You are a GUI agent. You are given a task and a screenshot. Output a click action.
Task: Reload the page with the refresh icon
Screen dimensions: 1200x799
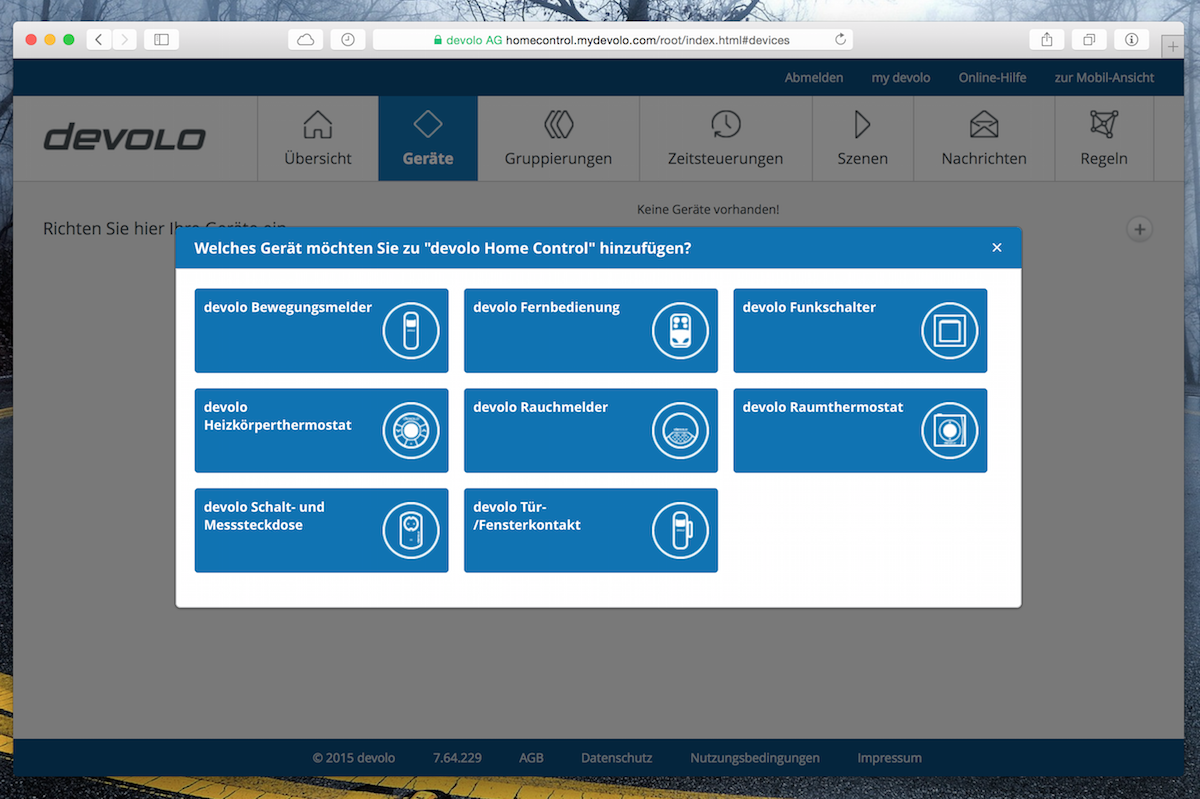pos(840,39)
